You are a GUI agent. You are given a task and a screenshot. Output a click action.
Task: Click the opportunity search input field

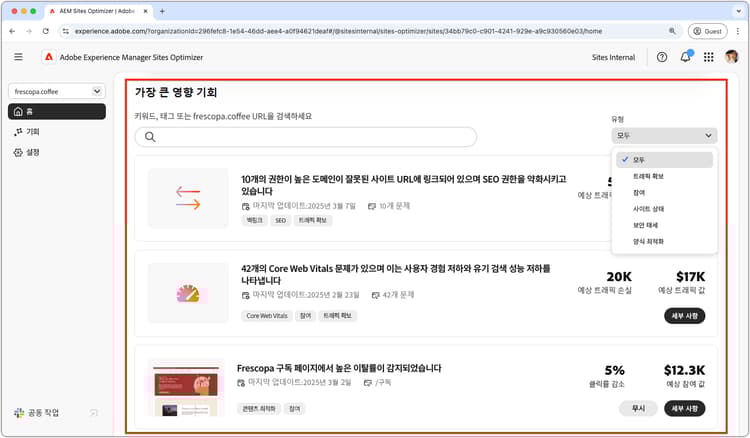[x=306, y=137]
